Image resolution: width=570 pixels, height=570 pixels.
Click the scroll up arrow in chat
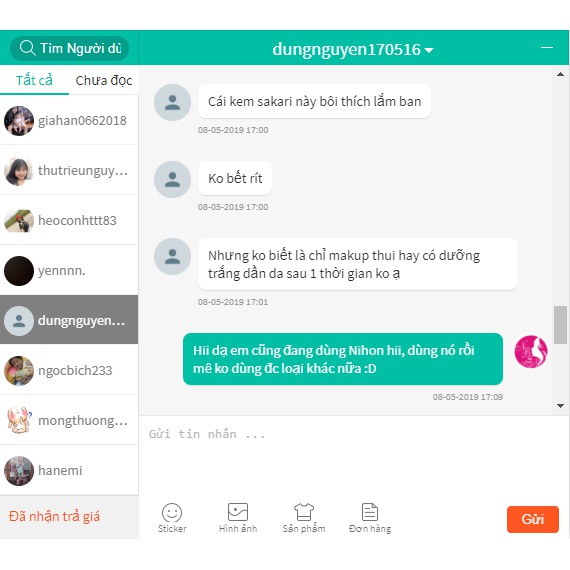[x=560, y=74]
